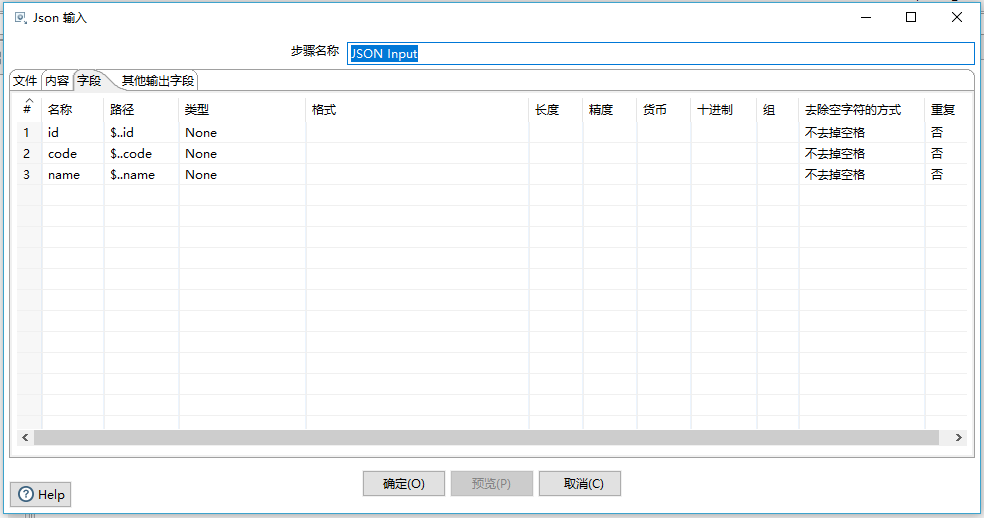
Task: Click the 十进制 column header
Action: tap(724, 109)
